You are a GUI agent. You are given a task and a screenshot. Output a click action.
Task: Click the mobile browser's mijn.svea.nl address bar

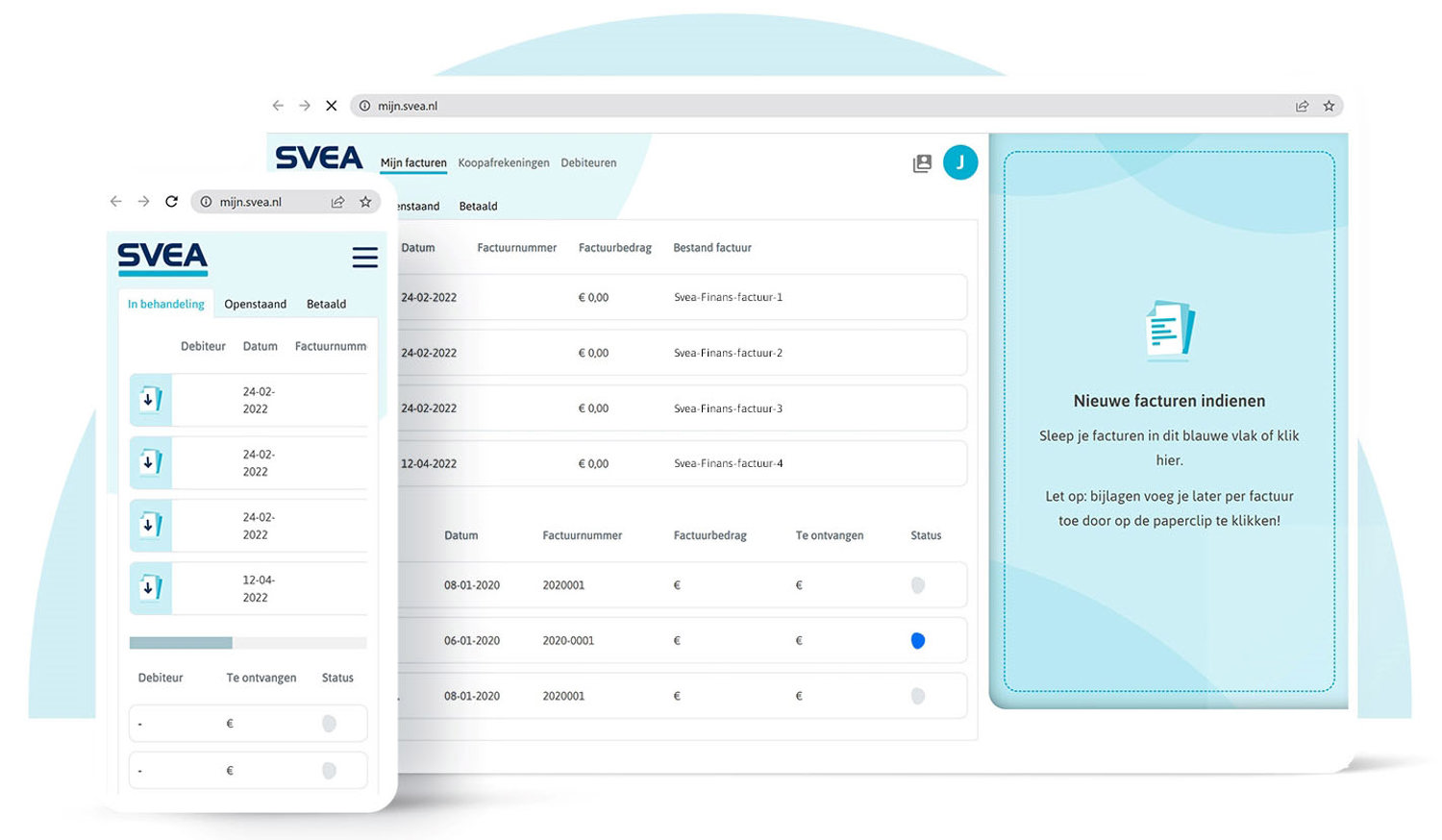286,202
